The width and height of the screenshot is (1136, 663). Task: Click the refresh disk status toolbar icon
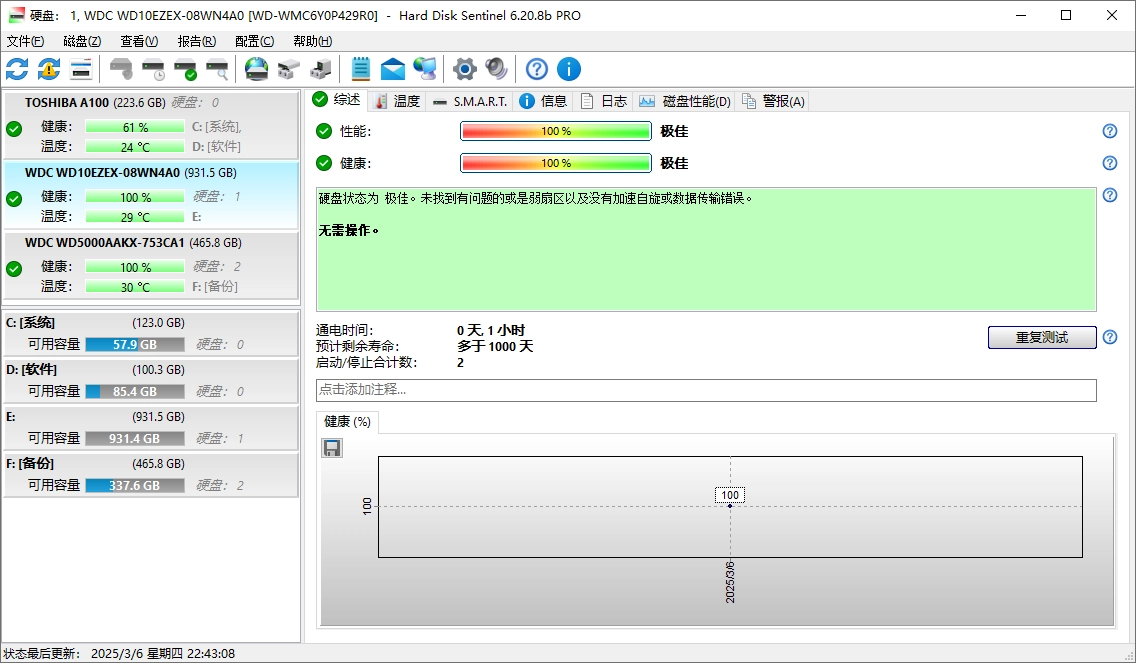point(17,69)
